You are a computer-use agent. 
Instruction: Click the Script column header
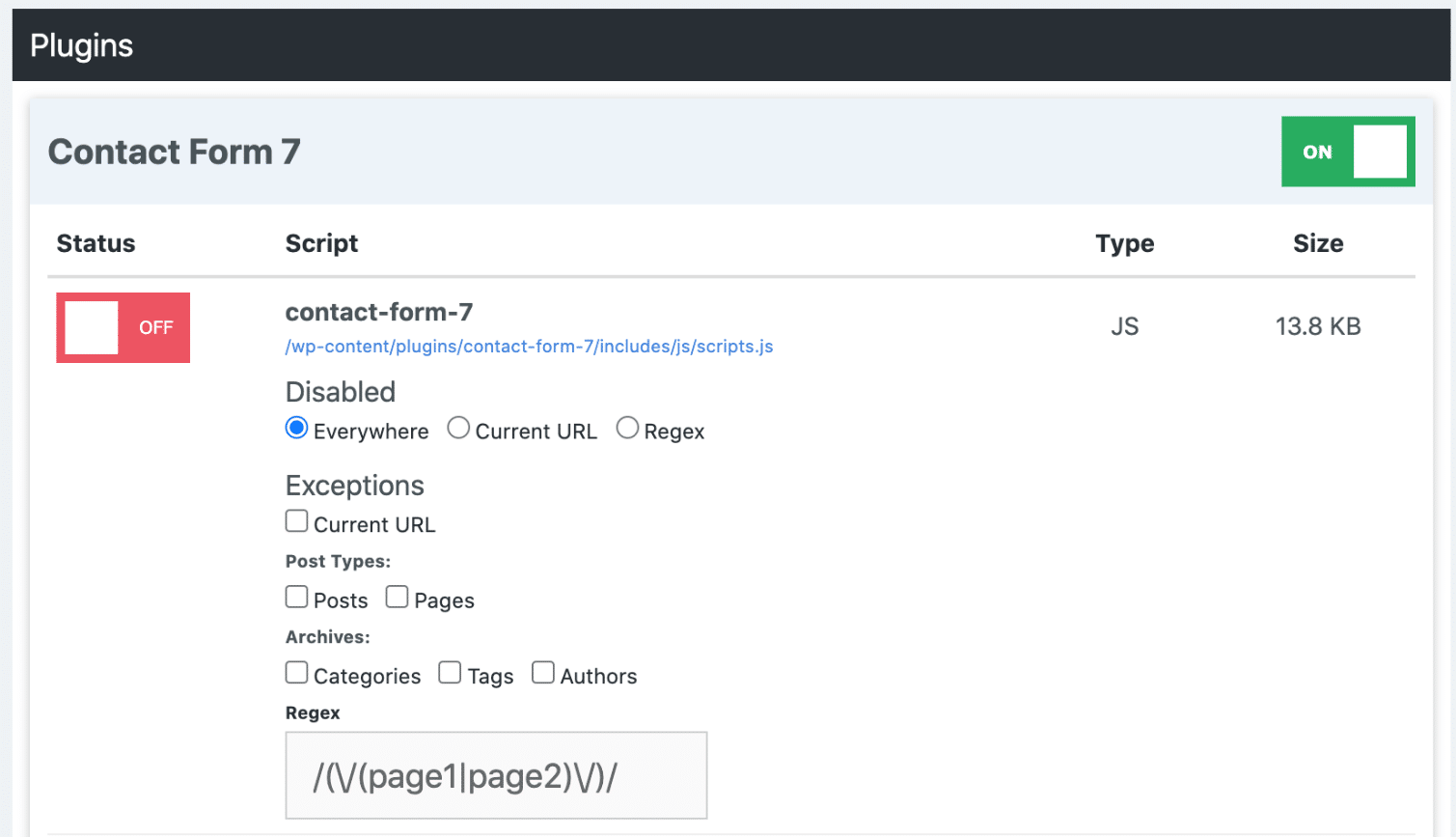coord(321,243)
